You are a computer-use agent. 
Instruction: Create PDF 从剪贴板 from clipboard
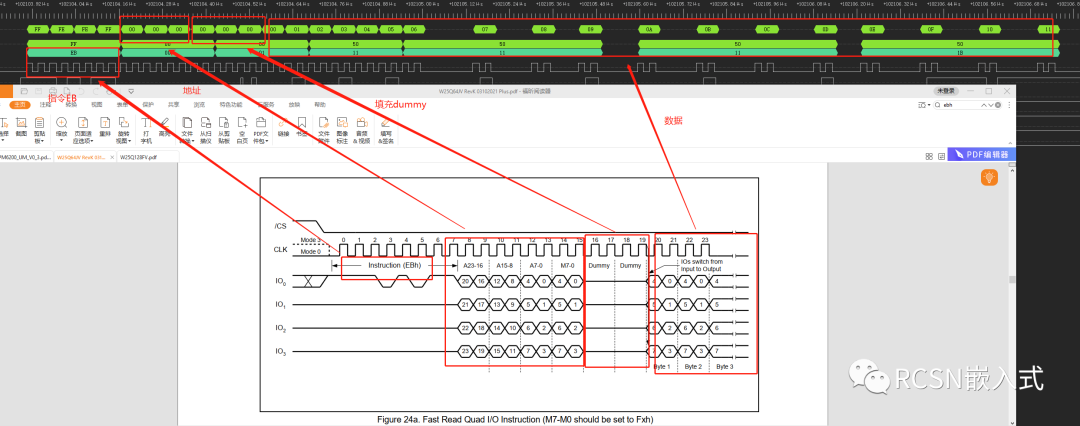(224, 130)
